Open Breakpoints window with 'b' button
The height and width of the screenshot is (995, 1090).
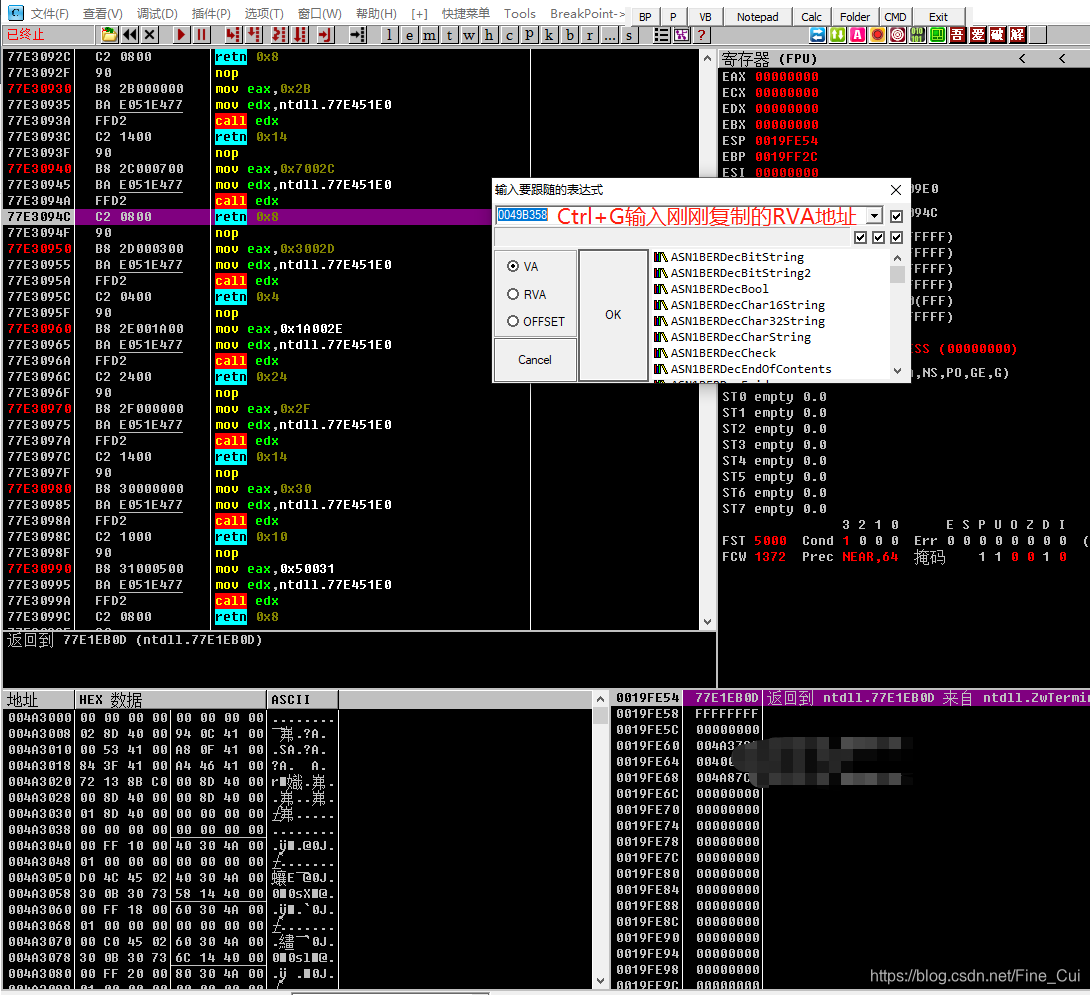[570, 35]
